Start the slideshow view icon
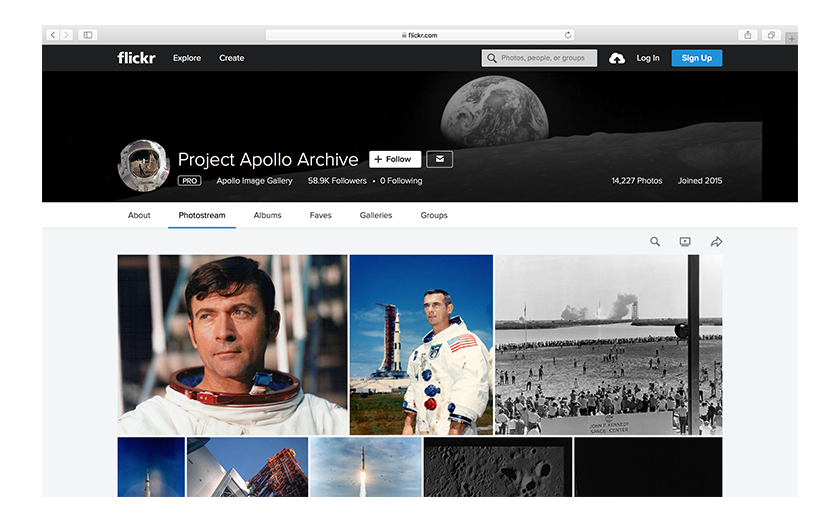The image size is (840, 525). point(685,242)
